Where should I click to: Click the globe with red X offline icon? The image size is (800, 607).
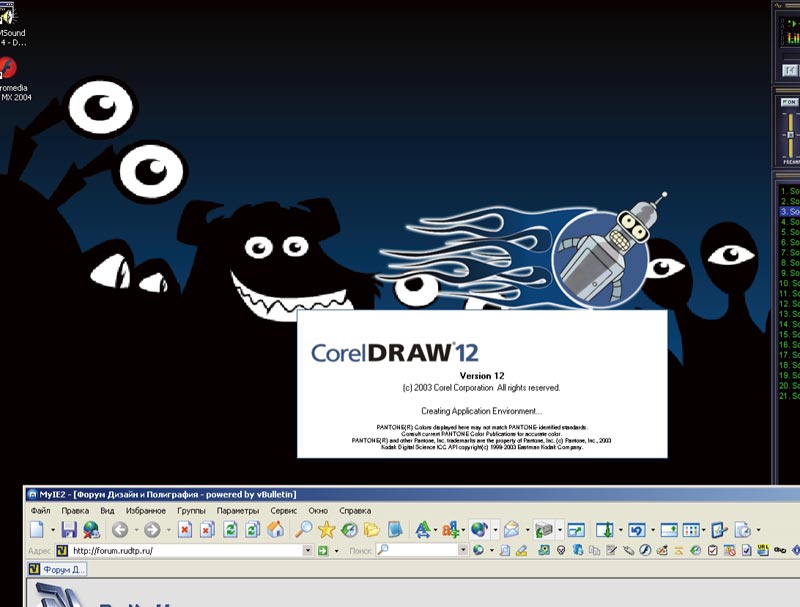[91, 530]
